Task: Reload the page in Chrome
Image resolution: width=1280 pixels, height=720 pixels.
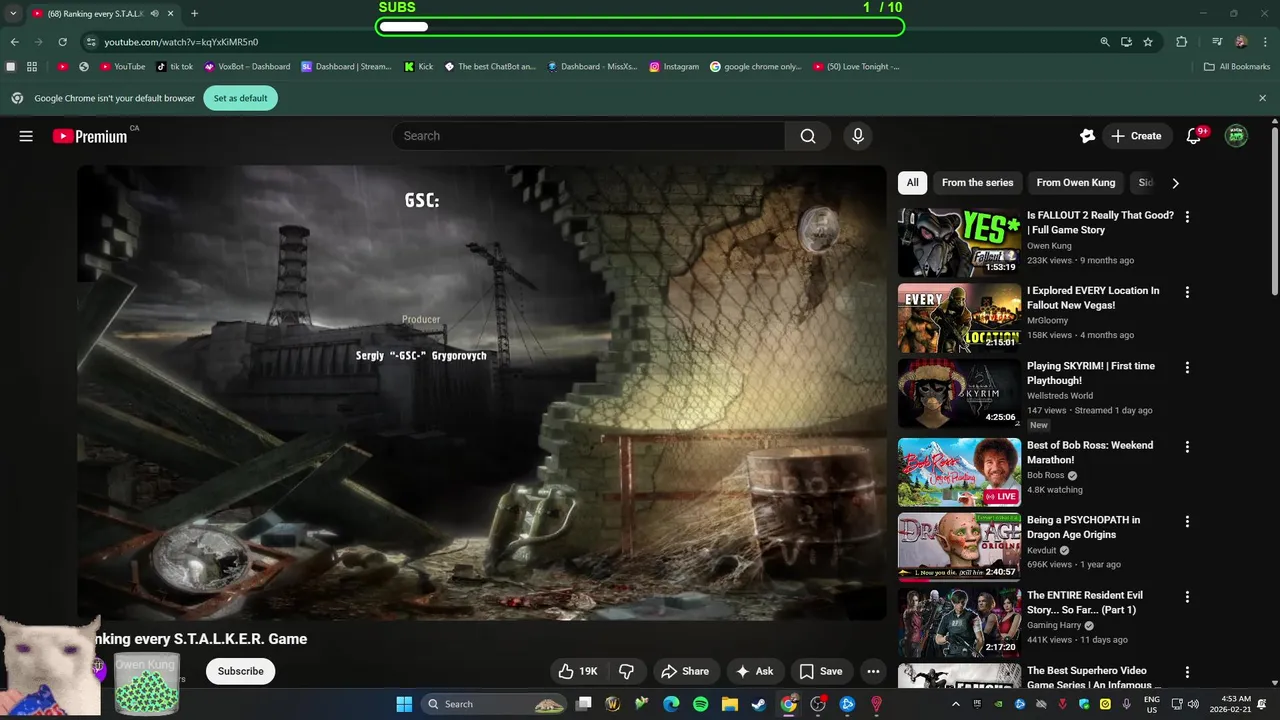Action: point(62,42)
